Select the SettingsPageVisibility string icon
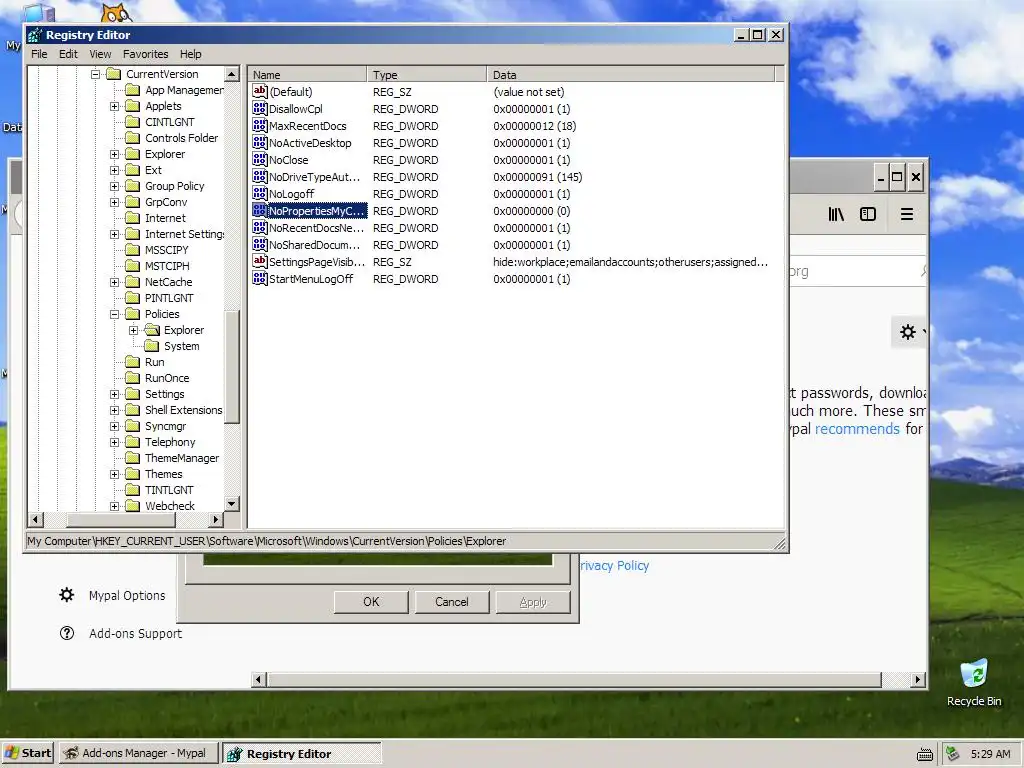This screenshot has width=1024, height=768. point(260,261)
